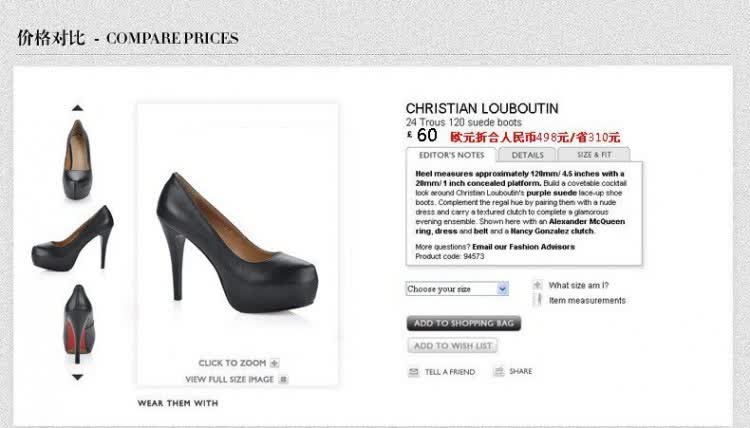The image size is (750, 428).
Task: Click the Item measurements link
Action: (x=587, y=300)
